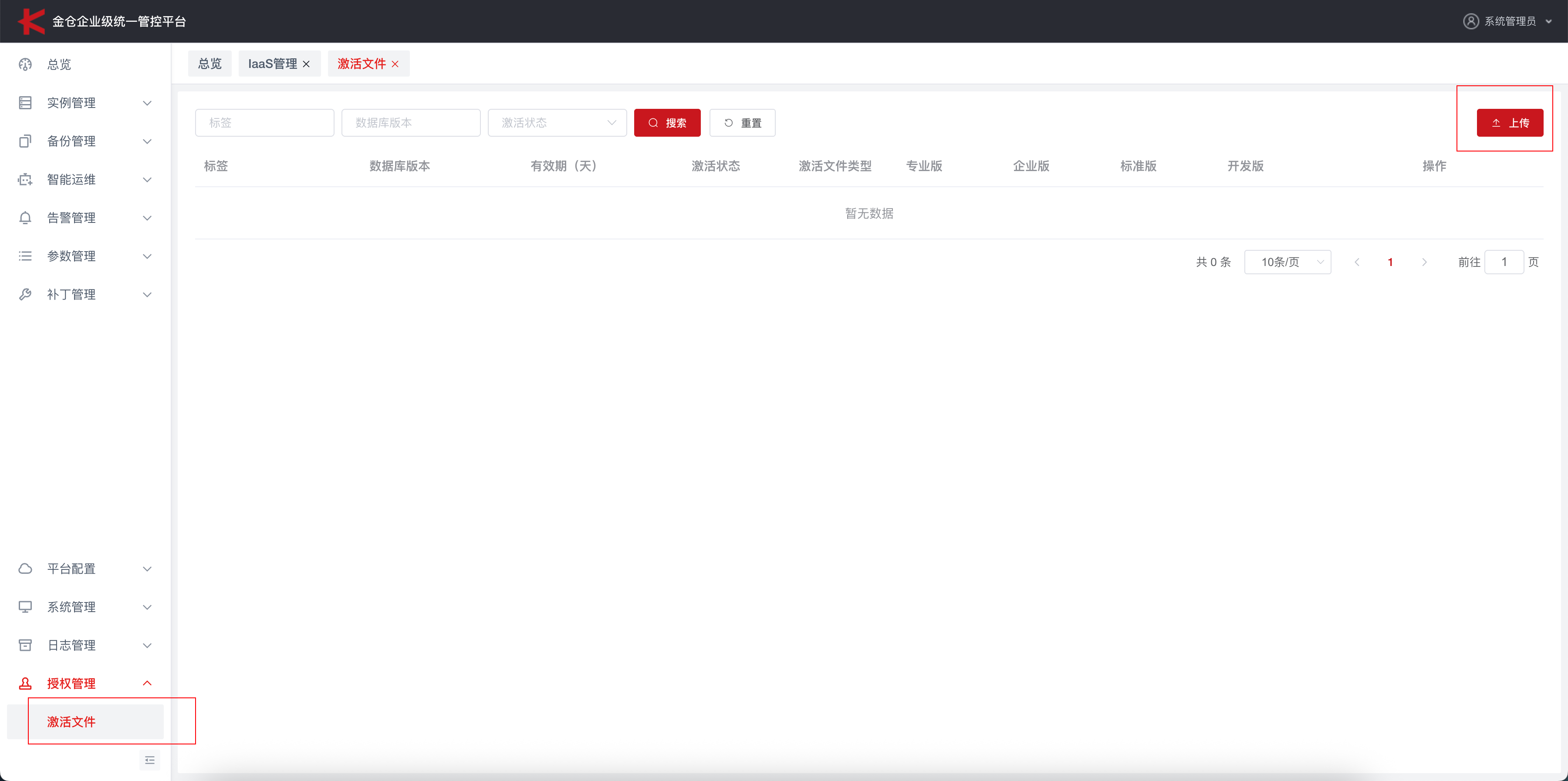Click the 总览 dashboard icon in sidebar
1568x781 pixels.
(25, 64)
